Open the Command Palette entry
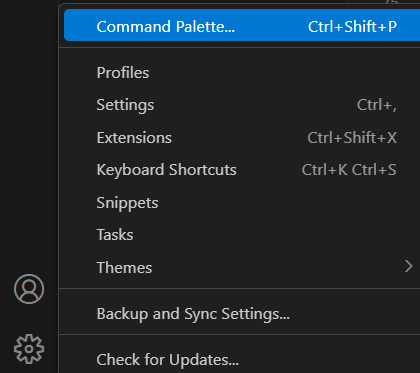The image size is (420, 373). tap(166, 27)
